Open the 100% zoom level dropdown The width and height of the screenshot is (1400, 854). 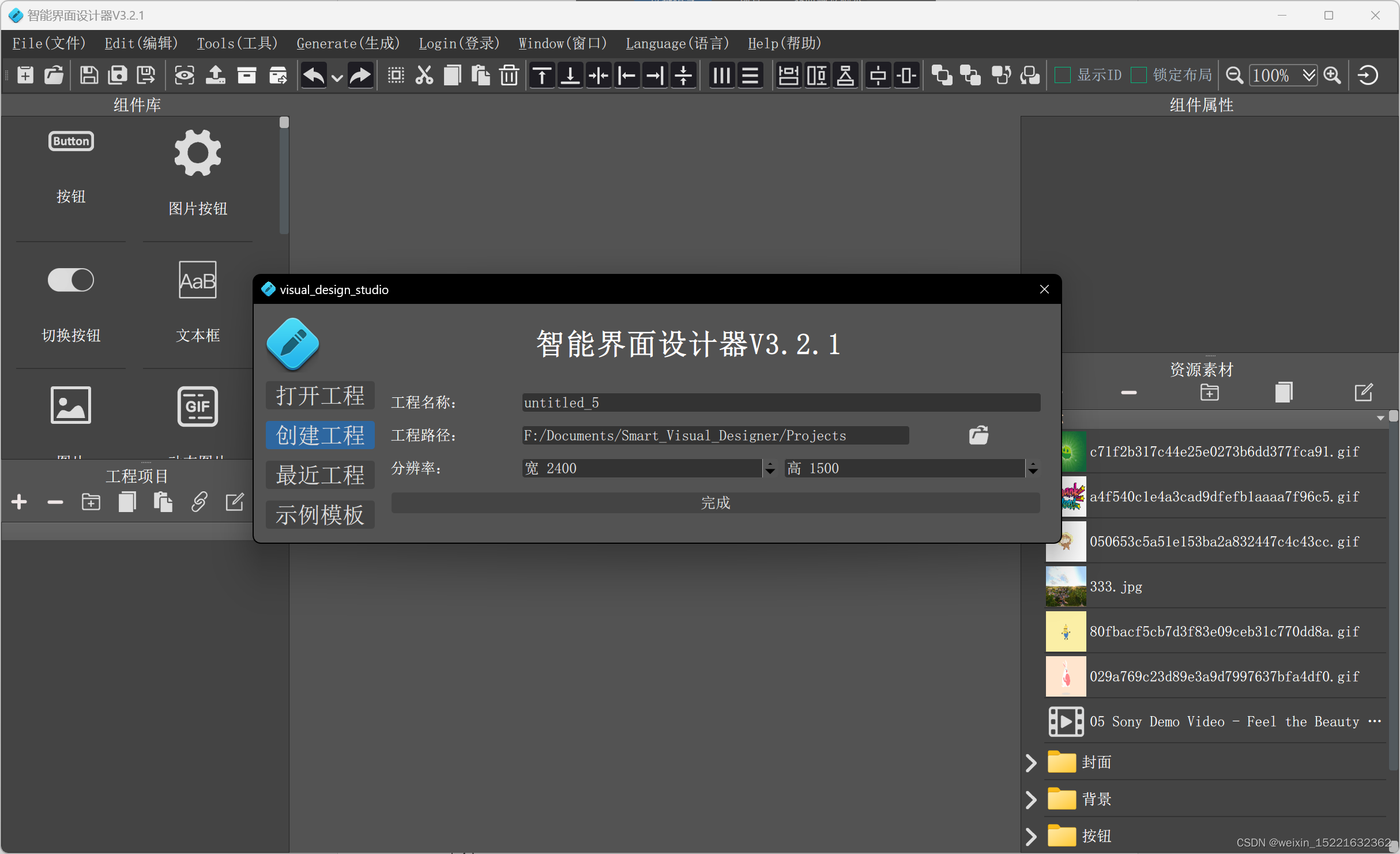pos(1309,76)
